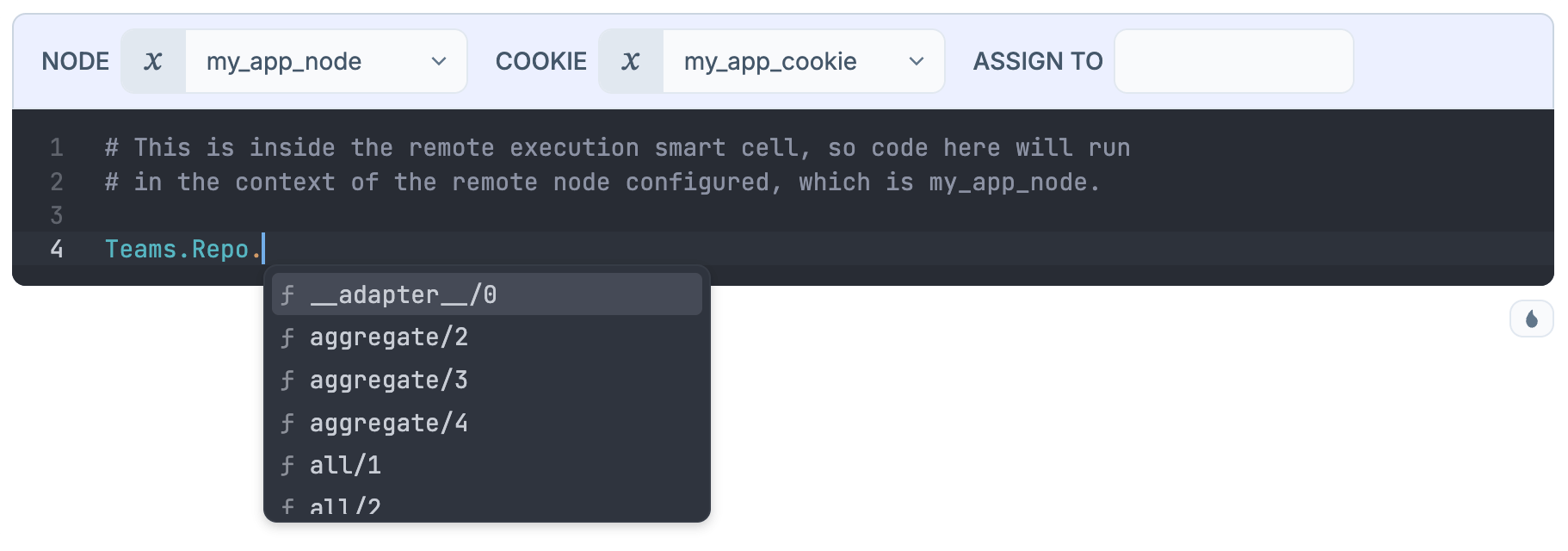Select the __adapter__/0 completion
The width and height of the screenshot is (1568, 551).
[403, 294]
